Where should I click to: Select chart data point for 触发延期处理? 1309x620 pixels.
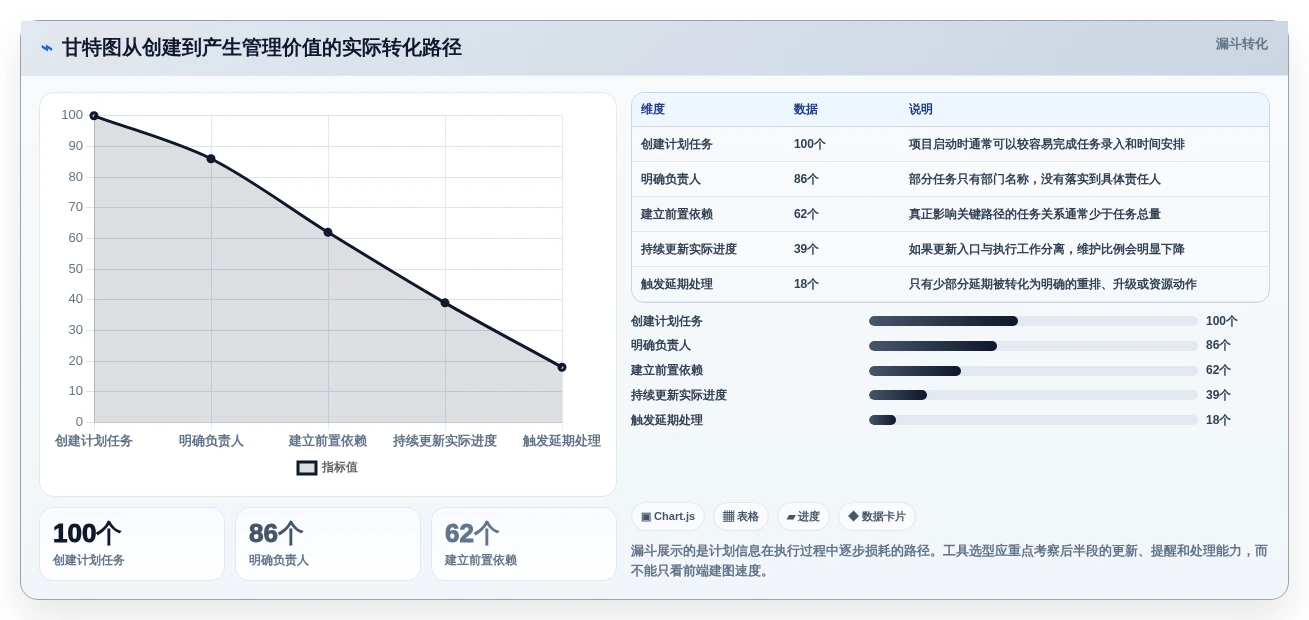[x=562, y=367]
